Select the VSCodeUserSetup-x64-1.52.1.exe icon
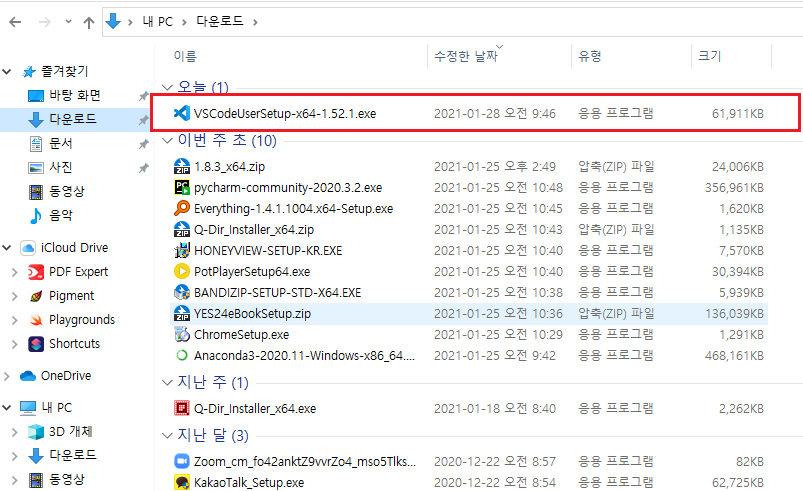 [x=182, y=113]
